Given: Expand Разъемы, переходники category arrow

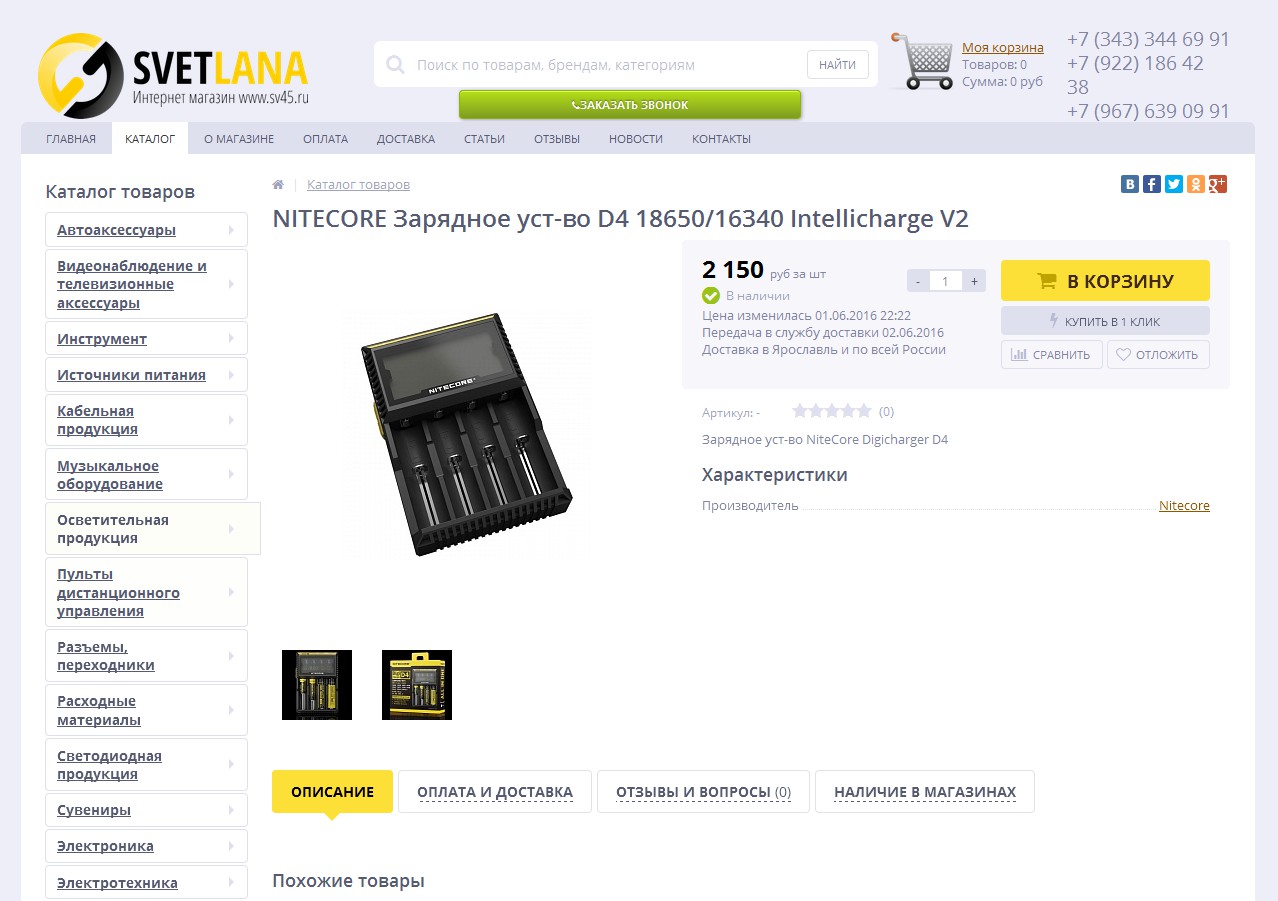Looking at the screenshot, I should [231, 656].
